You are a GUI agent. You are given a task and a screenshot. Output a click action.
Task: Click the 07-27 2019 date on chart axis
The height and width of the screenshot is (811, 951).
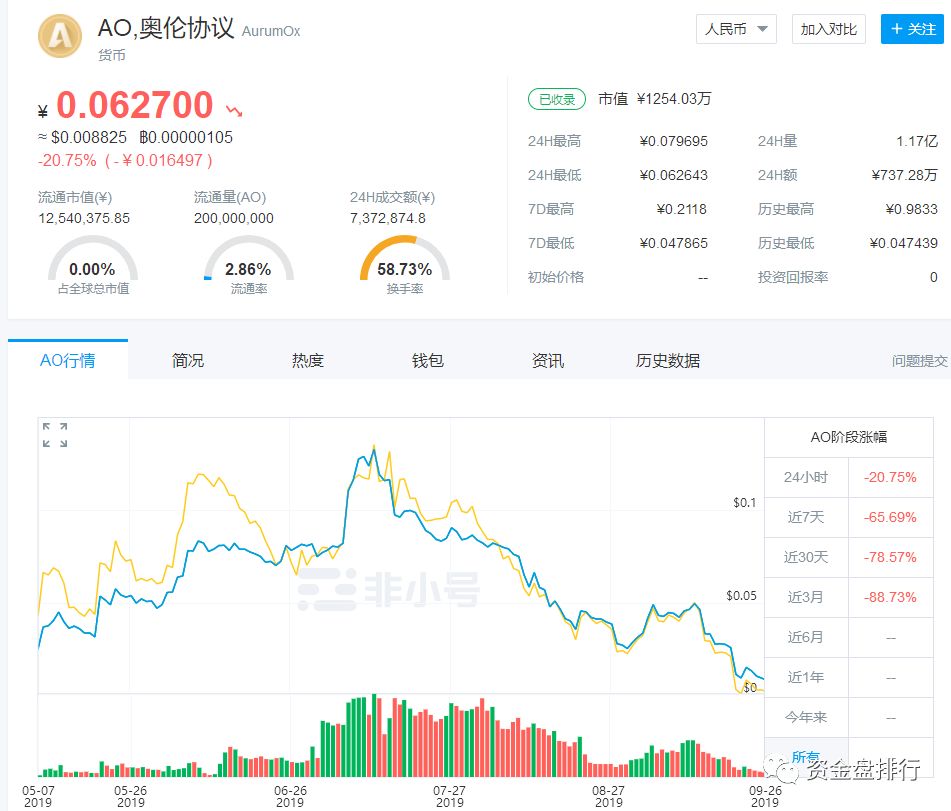(449, 796)
